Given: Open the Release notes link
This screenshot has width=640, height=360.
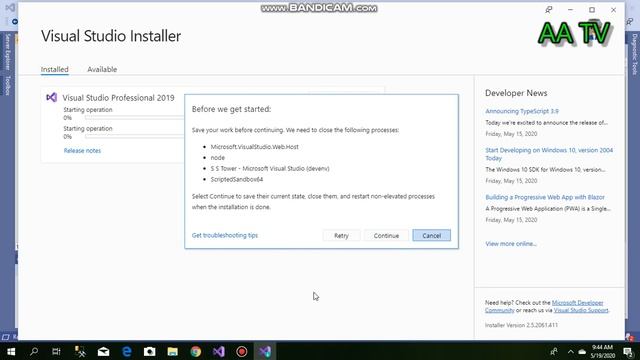Looking at the screenshot, I should (82, 151).
